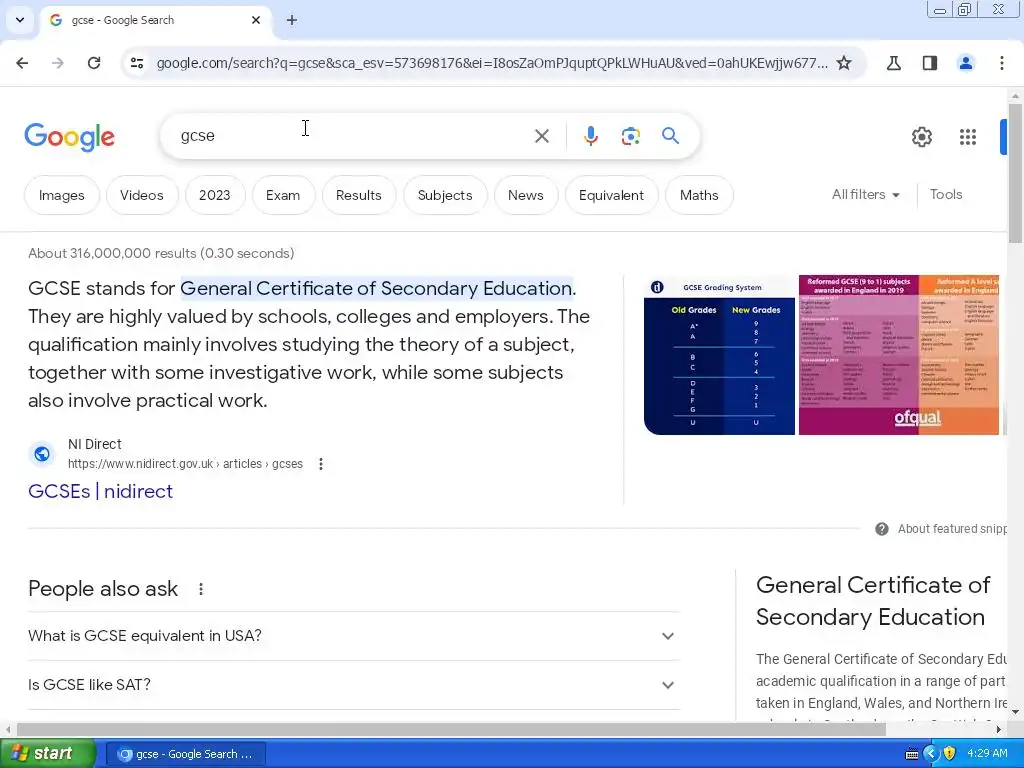Open the Chrome profile avatar
The image size is (1024, 768).
965,63
